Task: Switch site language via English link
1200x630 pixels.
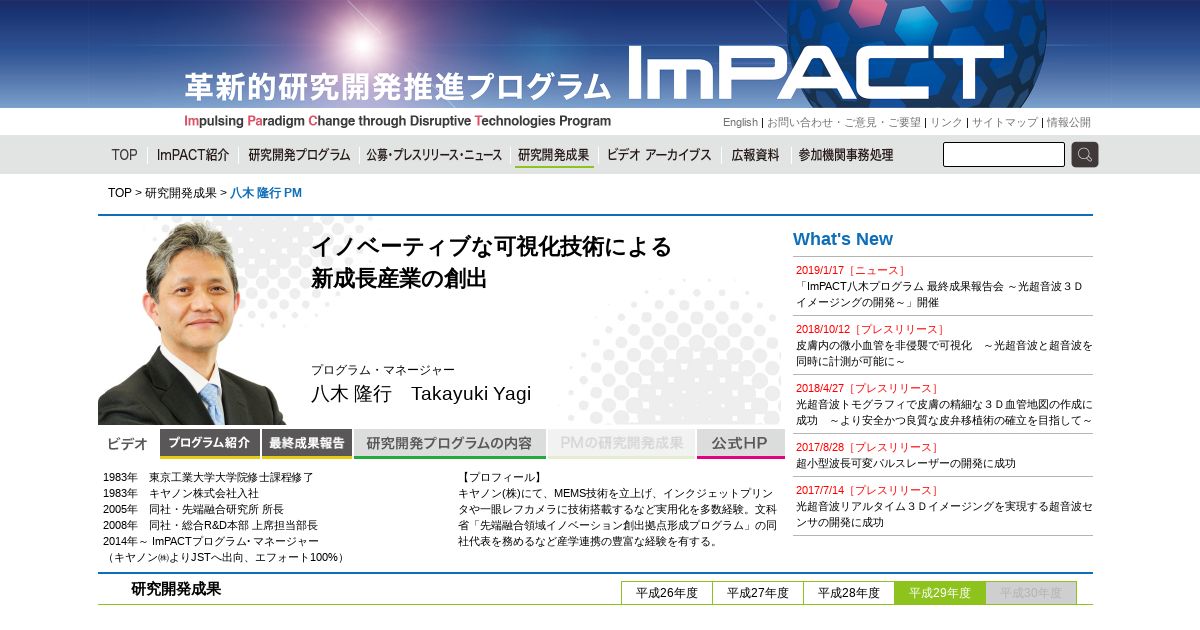Action: (x=740, y=122)
